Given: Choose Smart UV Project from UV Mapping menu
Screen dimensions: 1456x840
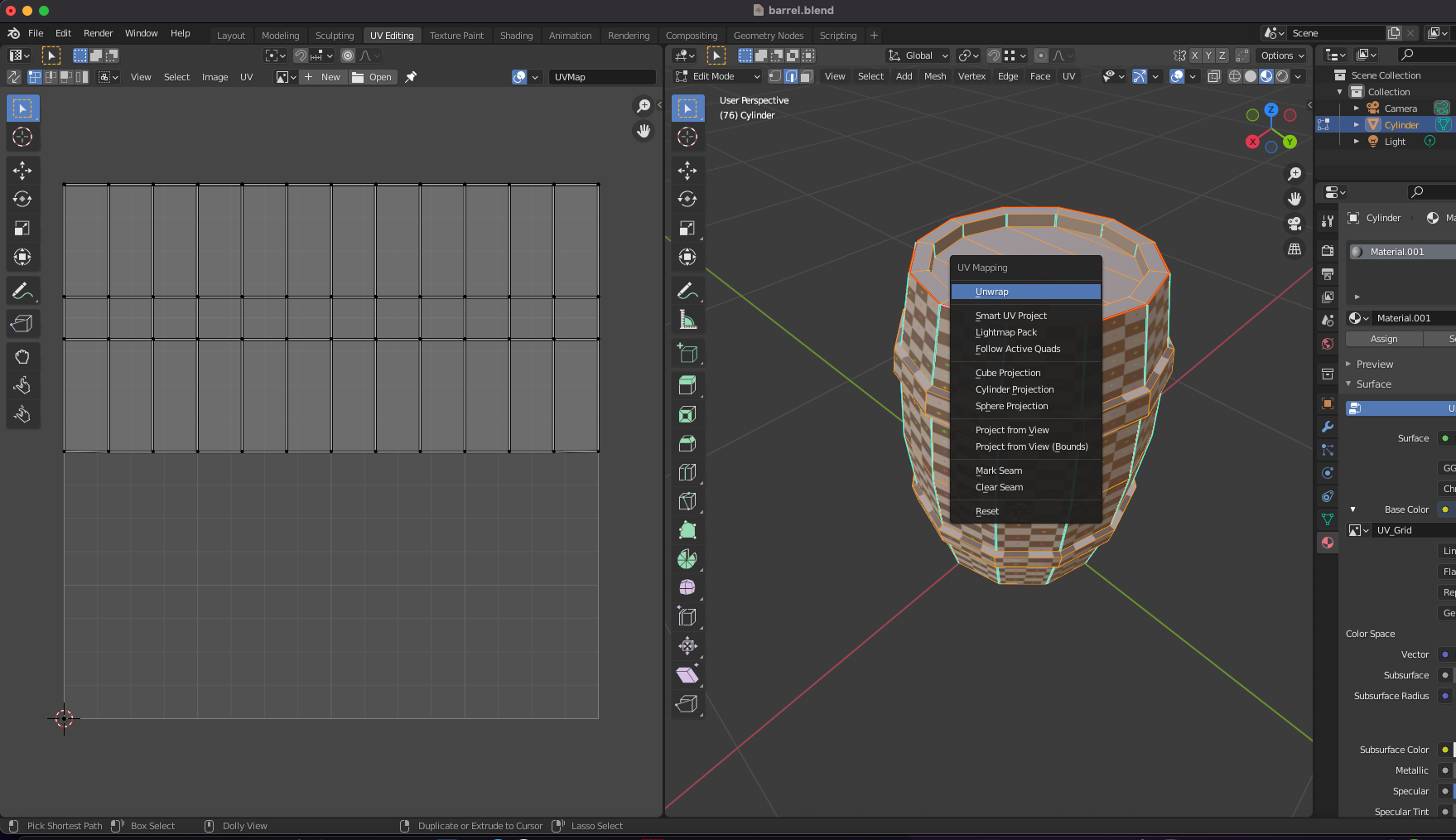Looking at the screenshot, I should [x=1010, y=316].
